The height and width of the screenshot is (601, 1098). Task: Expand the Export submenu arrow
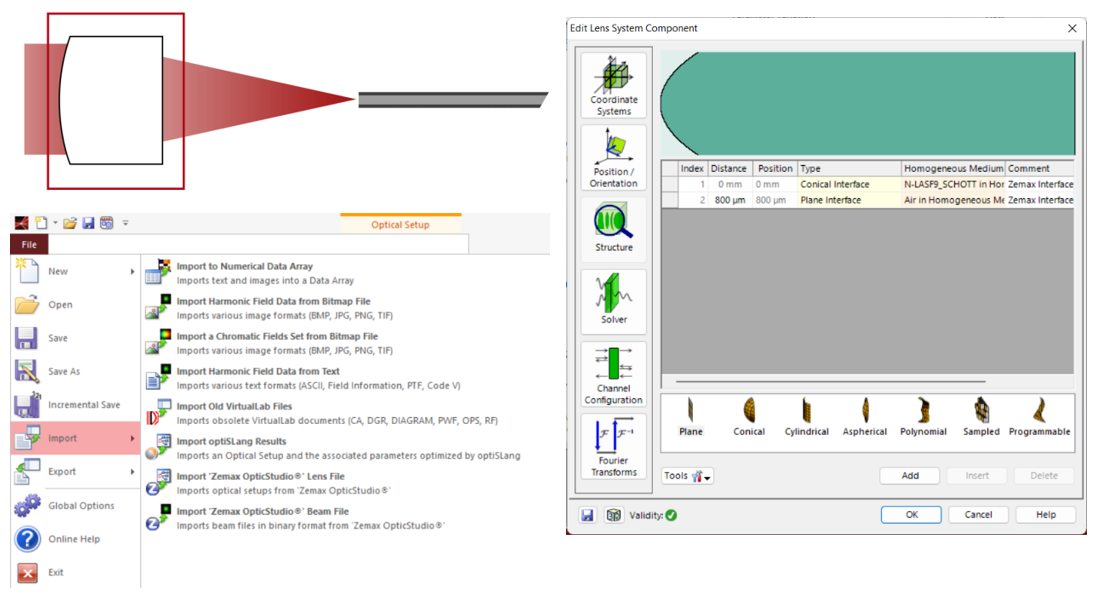click(x=132, y=471)
